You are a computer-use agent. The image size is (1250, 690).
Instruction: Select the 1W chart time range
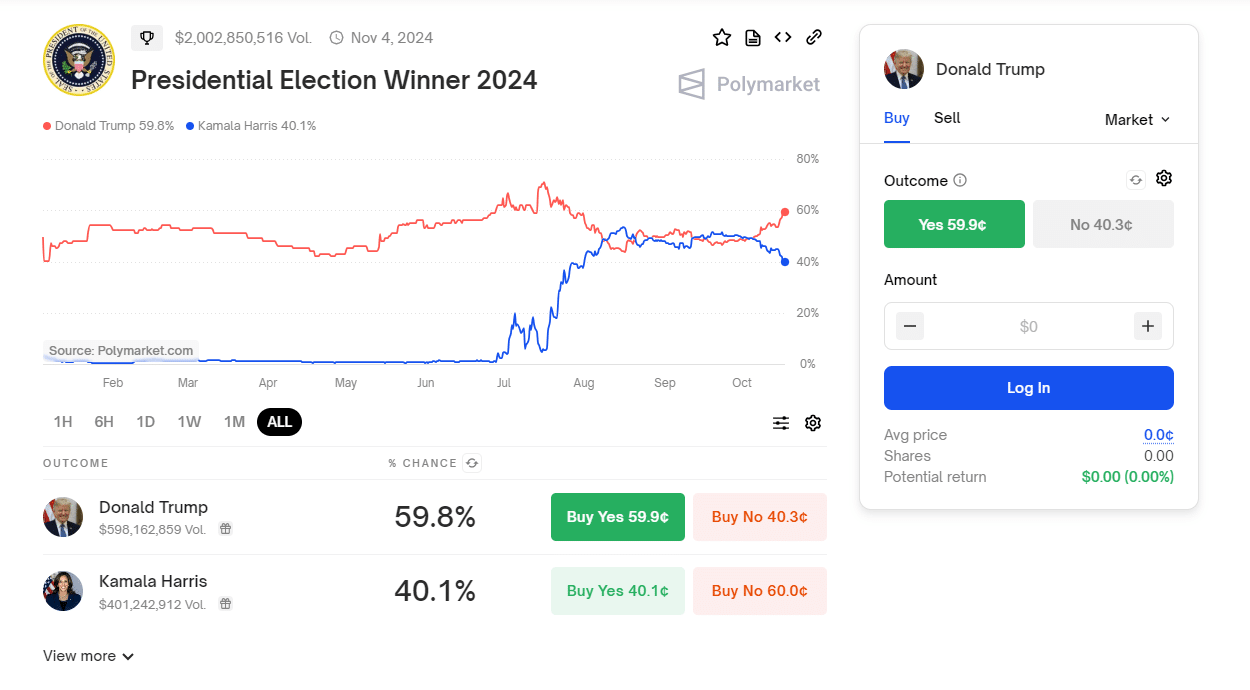point(189,422)
